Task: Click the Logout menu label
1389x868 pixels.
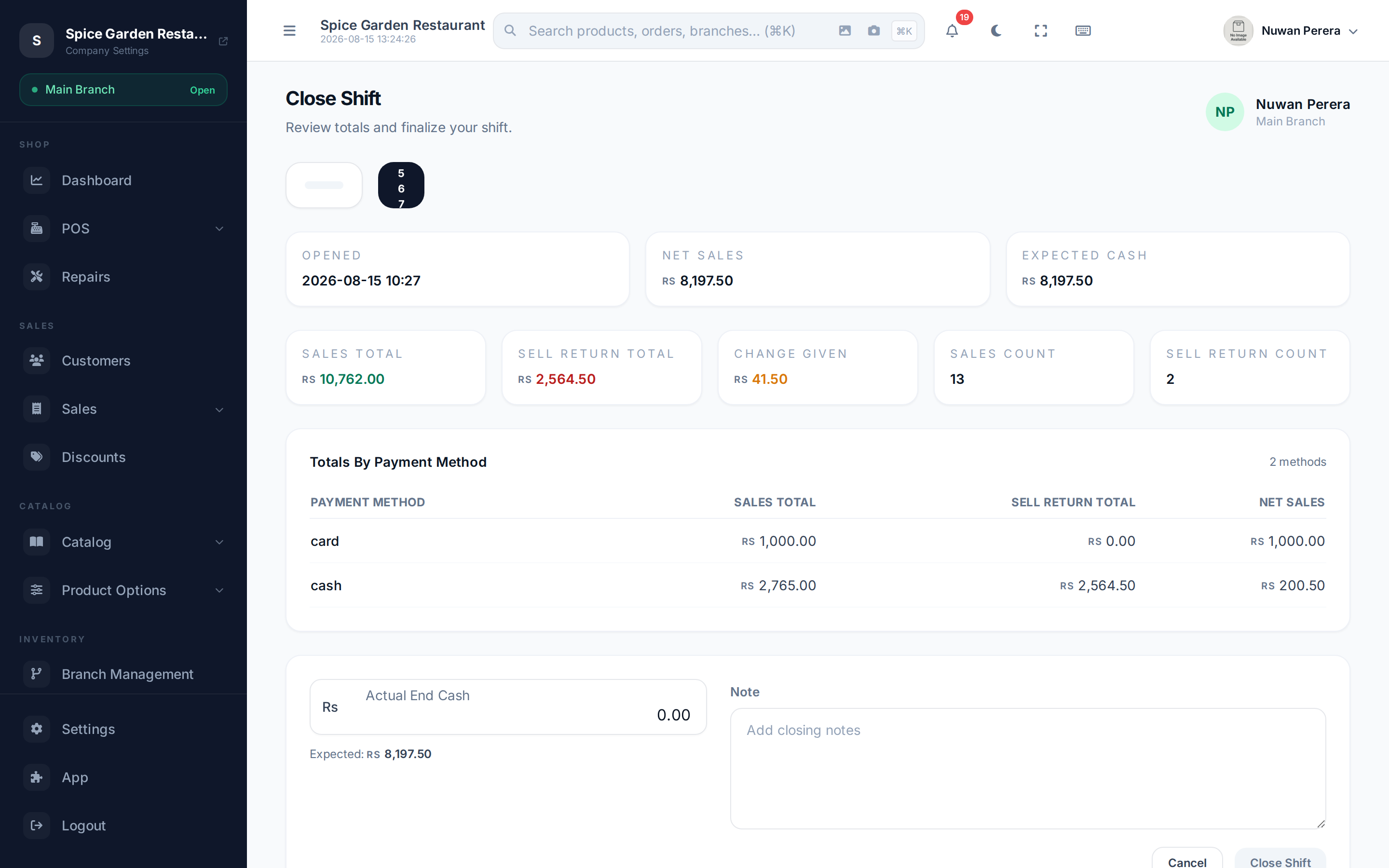Action: pos(83,826)
